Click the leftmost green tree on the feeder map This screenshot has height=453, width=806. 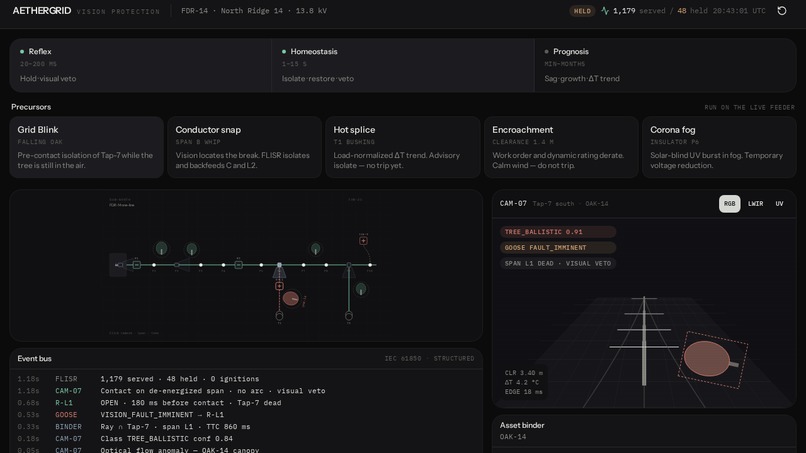point(161,248)
